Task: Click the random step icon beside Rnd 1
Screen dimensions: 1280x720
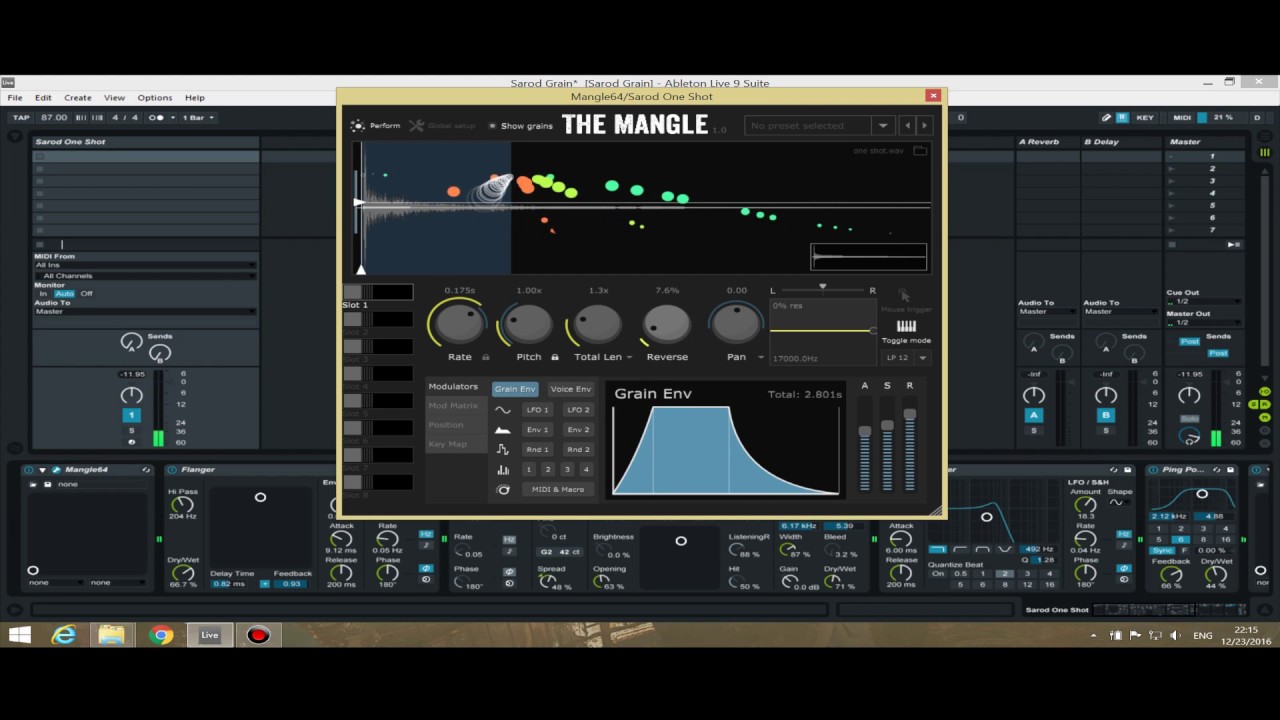Action: [503, 450]
